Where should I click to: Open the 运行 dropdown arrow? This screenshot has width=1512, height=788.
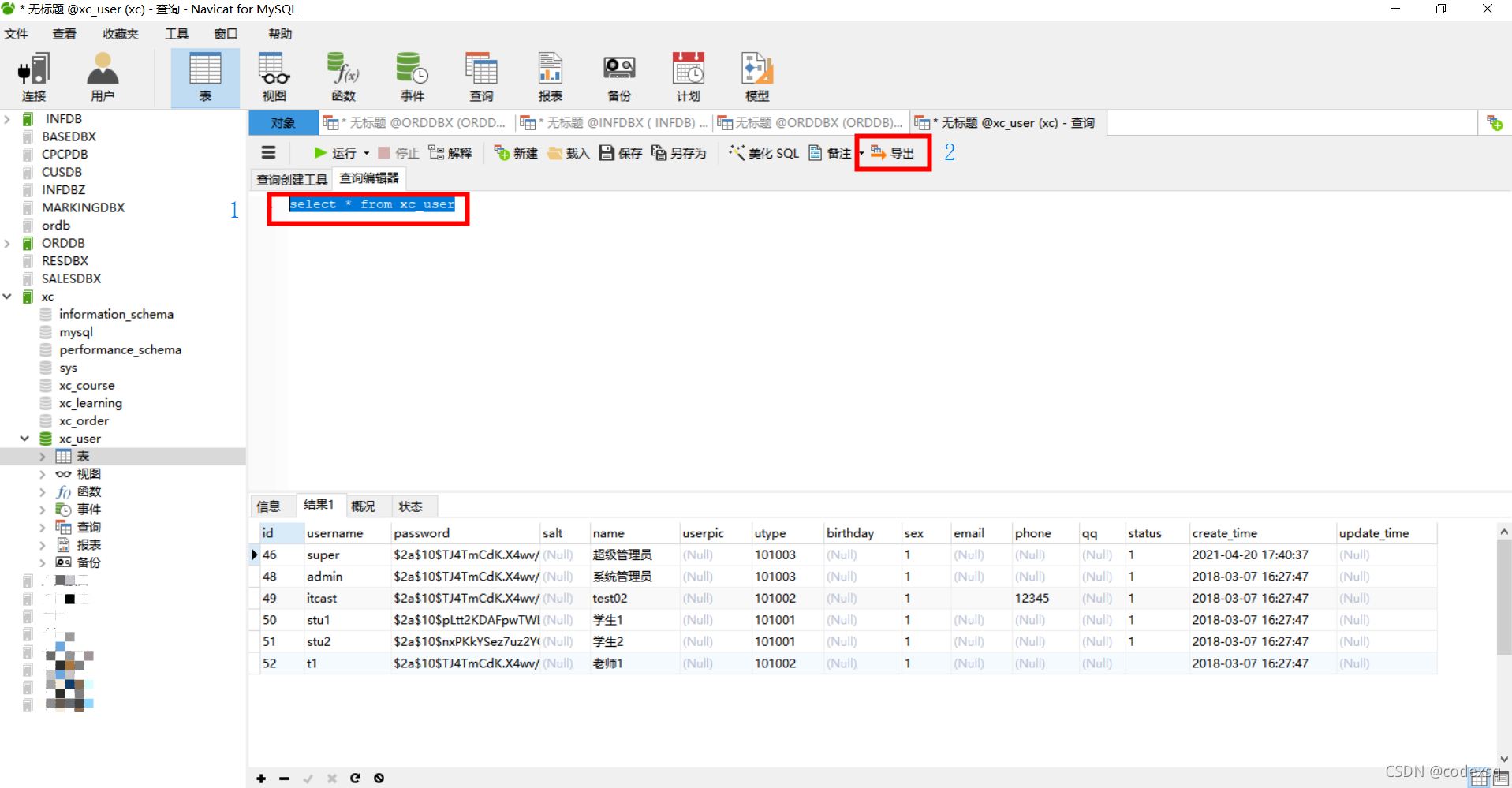click(x=365, y=152)
